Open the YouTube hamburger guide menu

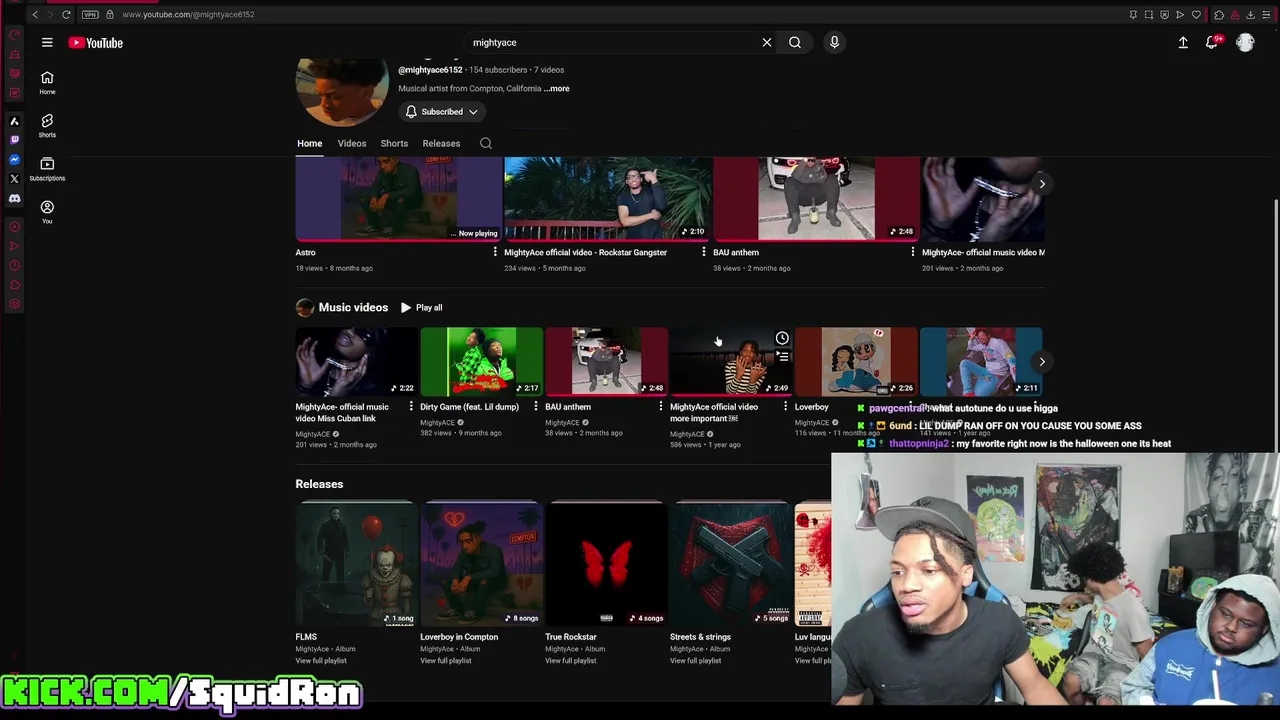coord(47,43)
